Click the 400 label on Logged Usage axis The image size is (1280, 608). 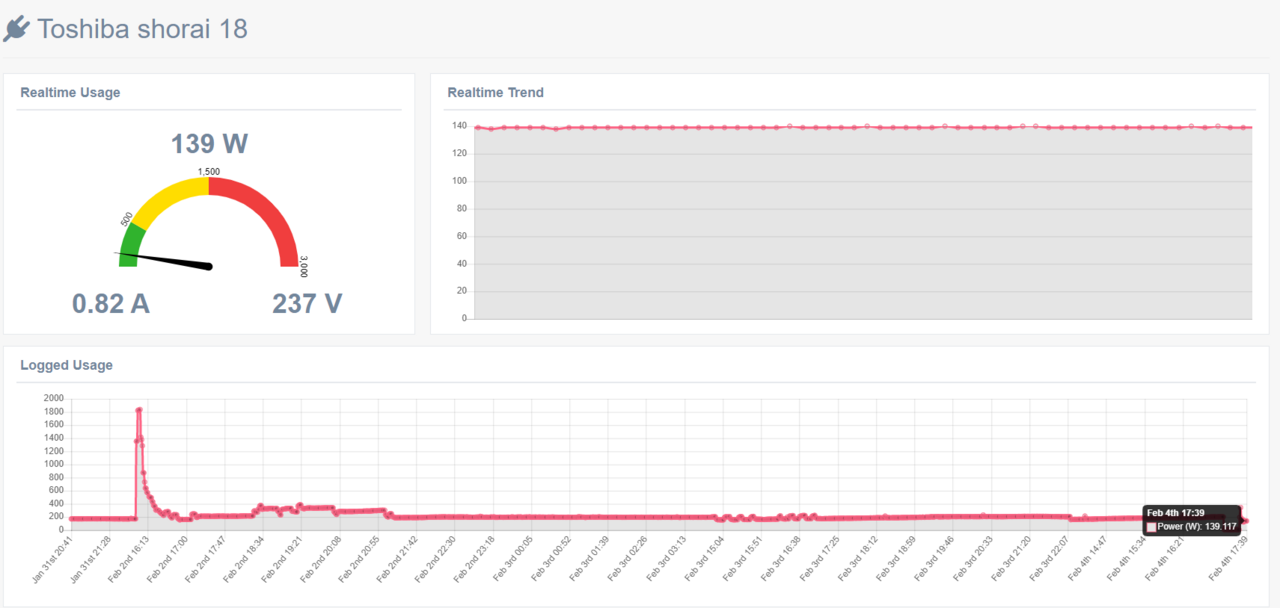pyautogui.click(x=57, y=503)
